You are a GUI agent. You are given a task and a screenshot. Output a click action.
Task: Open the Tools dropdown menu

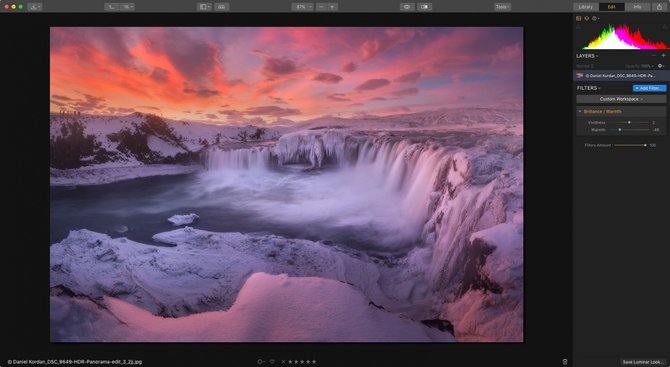502,7
